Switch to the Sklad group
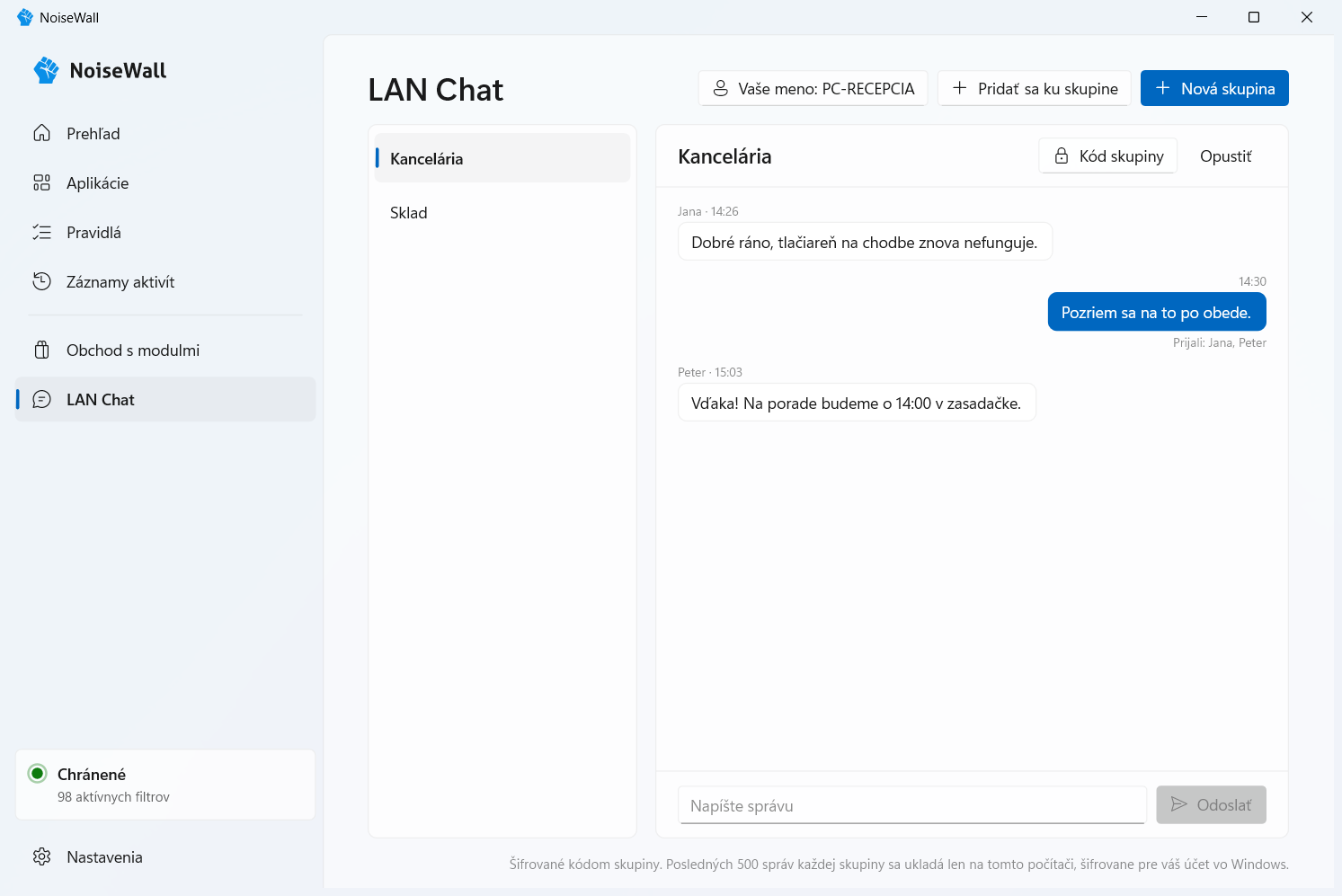Viewport: 1342px width, 896px height. click(502, 213)
